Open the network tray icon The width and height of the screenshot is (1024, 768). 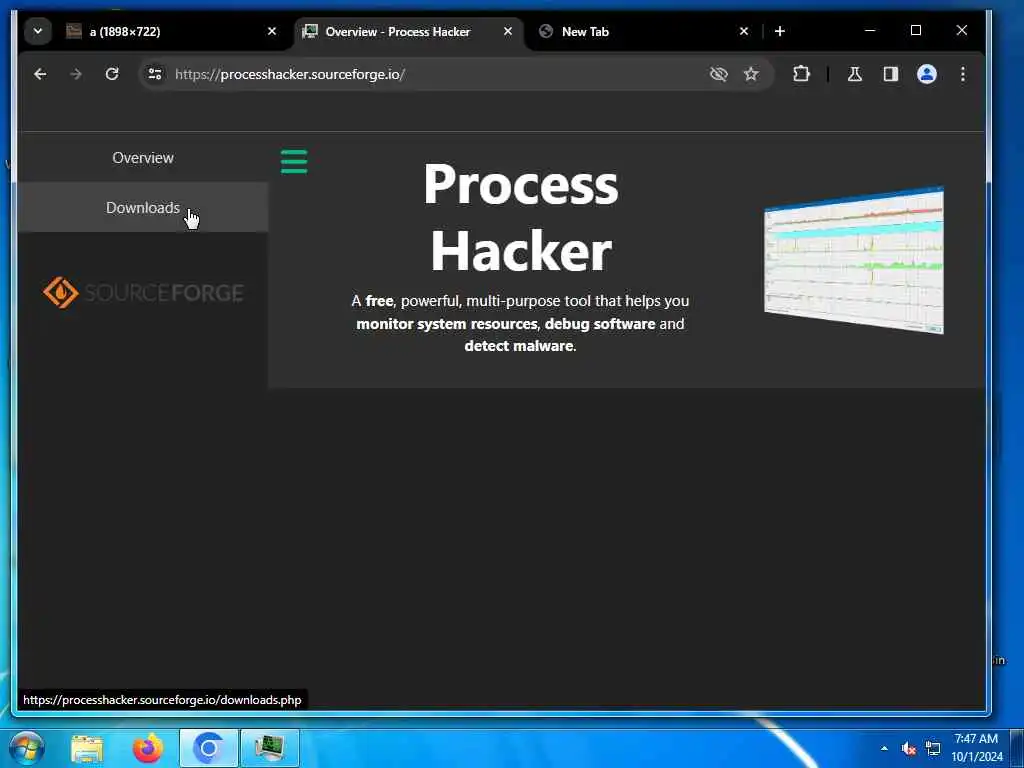coord(933,748)
